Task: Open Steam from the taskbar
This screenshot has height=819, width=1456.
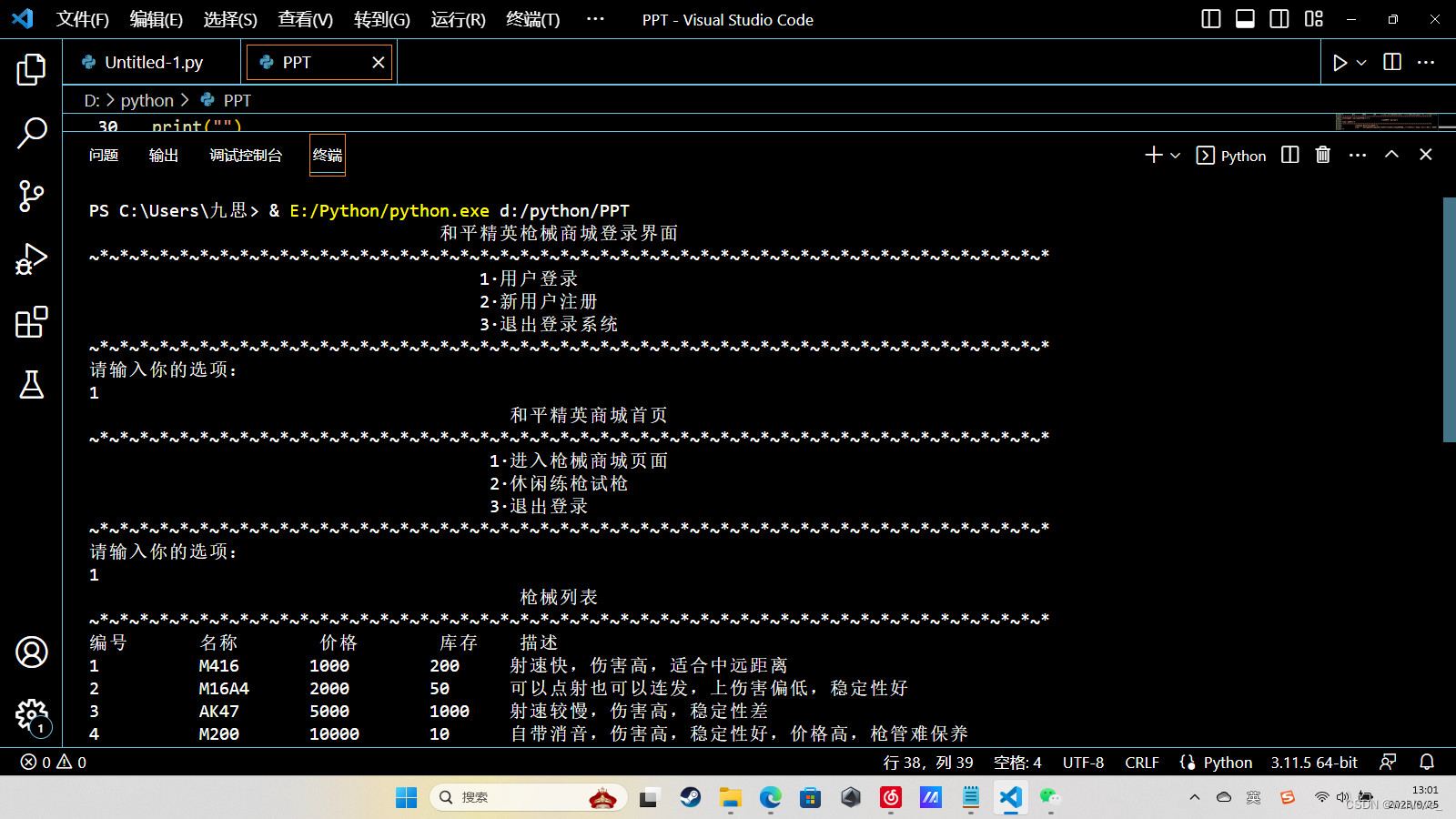Action: [x=691, y=798]
